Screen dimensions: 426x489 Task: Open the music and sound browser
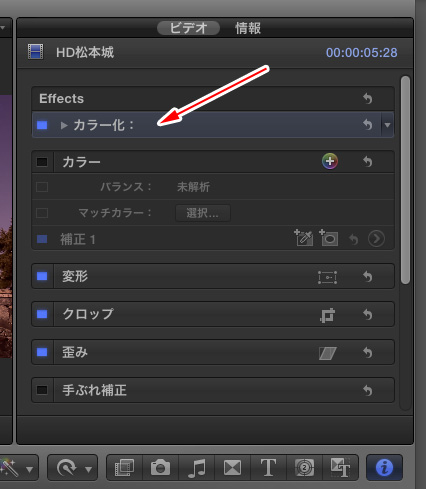pyautogui.click(x=197, y=468)
